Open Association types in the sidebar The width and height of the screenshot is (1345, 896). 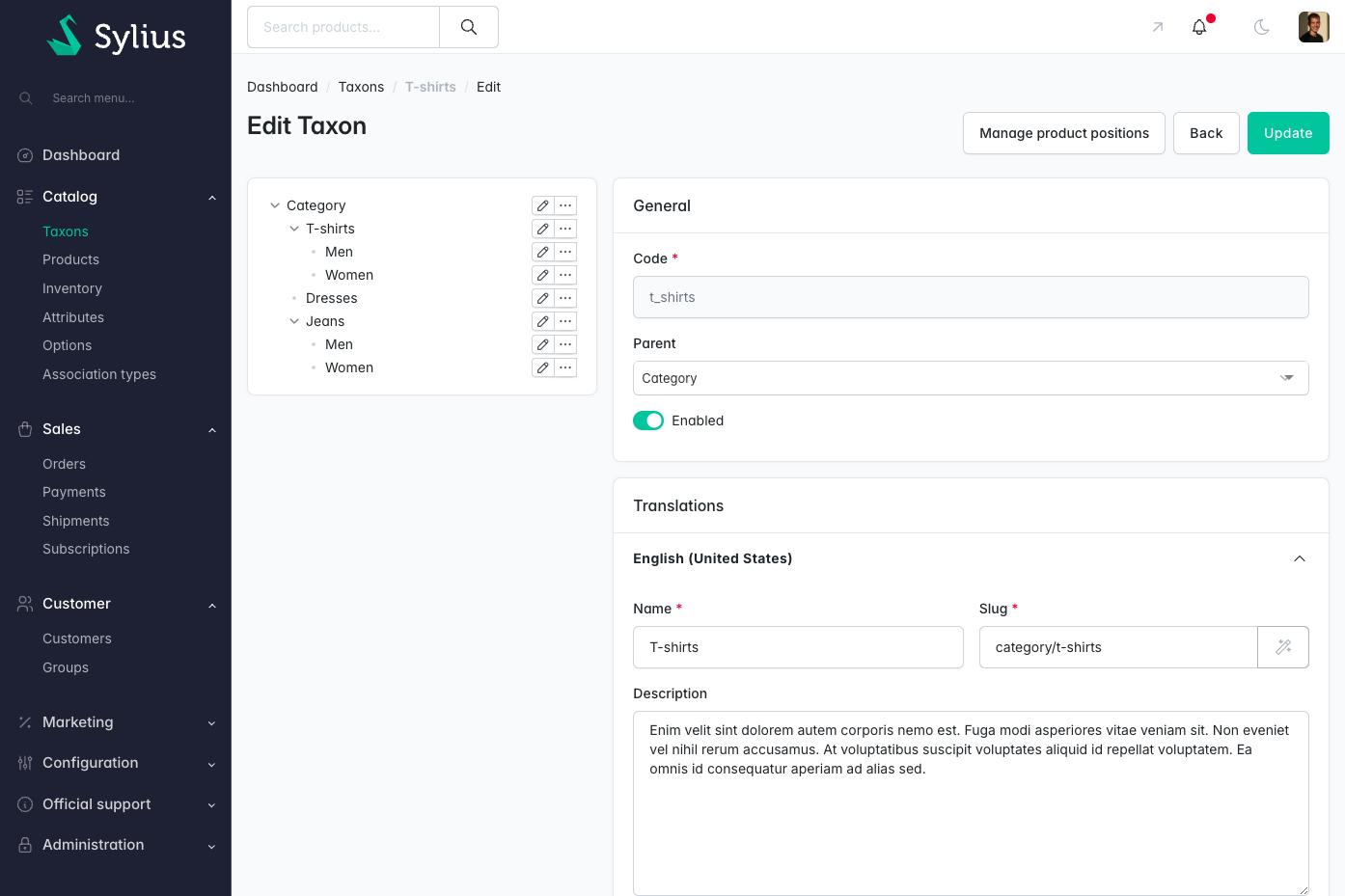(99, 374)
